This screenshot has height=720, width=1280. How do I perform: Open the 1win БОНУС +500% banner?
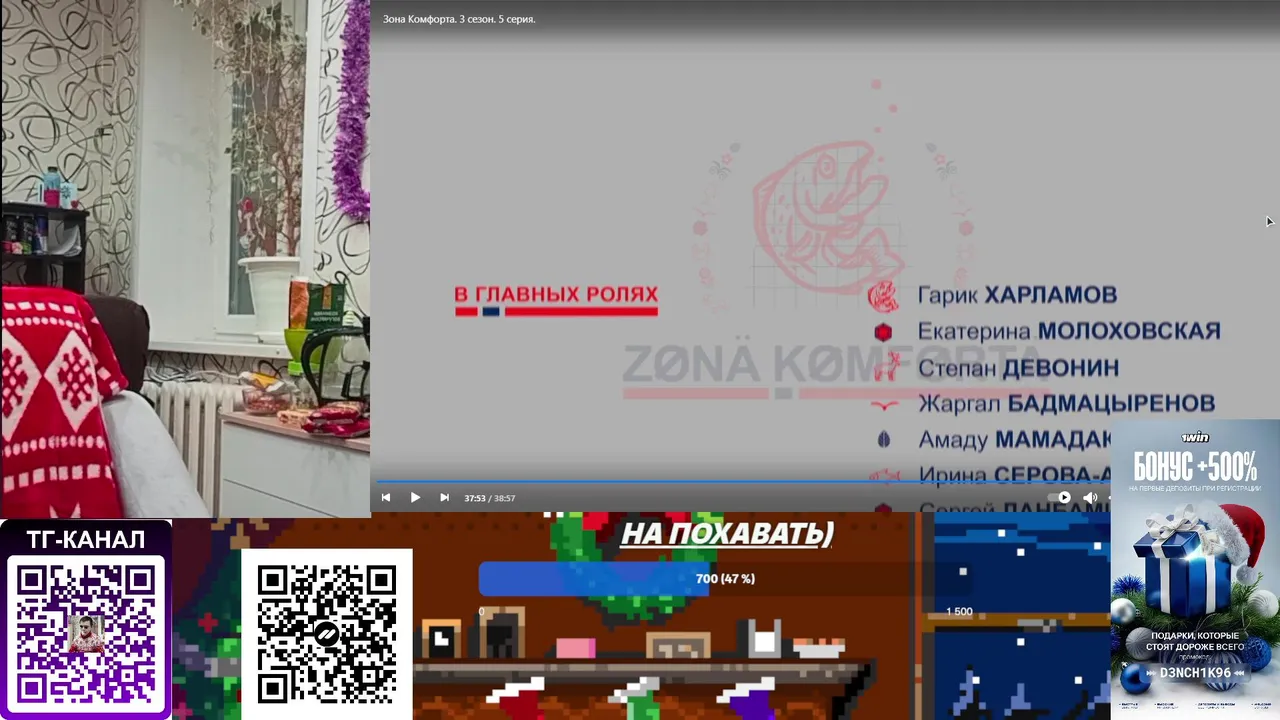coord(1195,569)
